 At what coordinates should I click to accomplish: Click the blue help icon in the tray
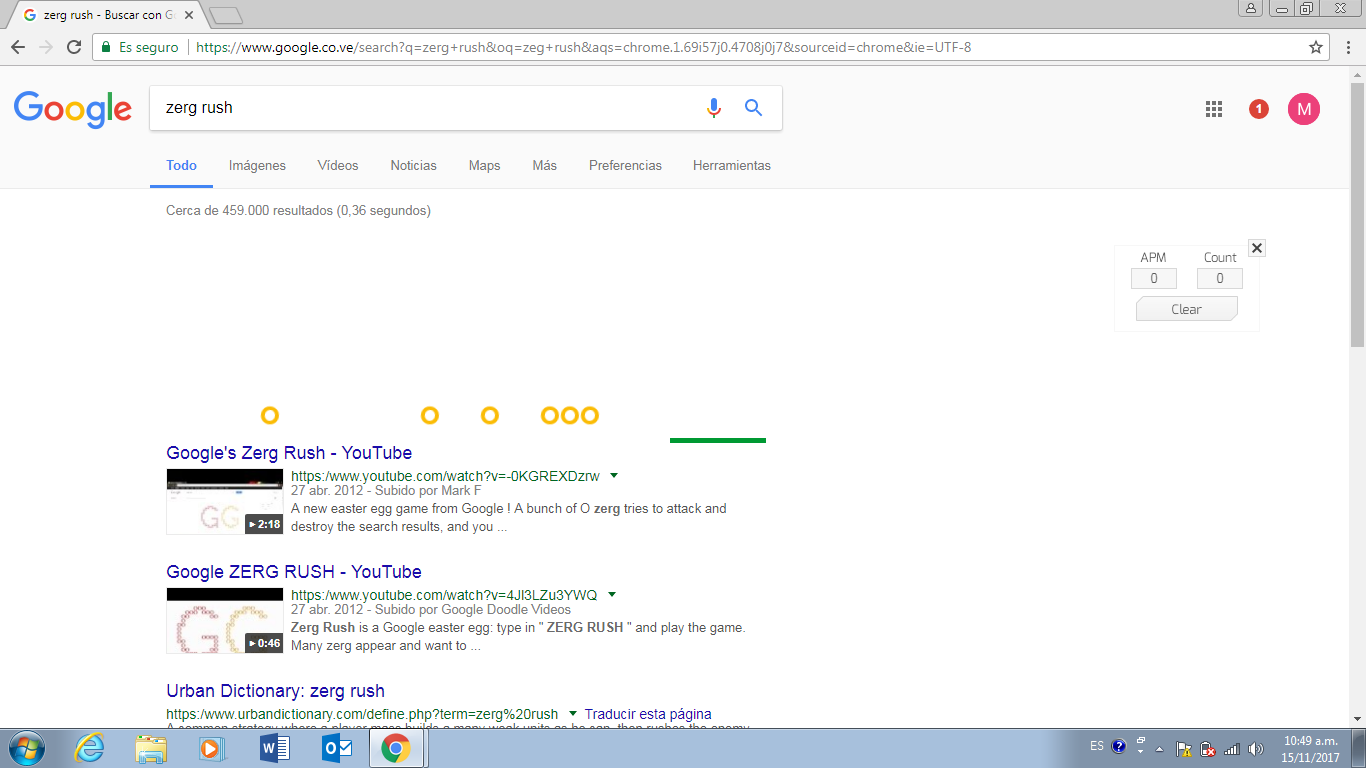click(1119, 746)
